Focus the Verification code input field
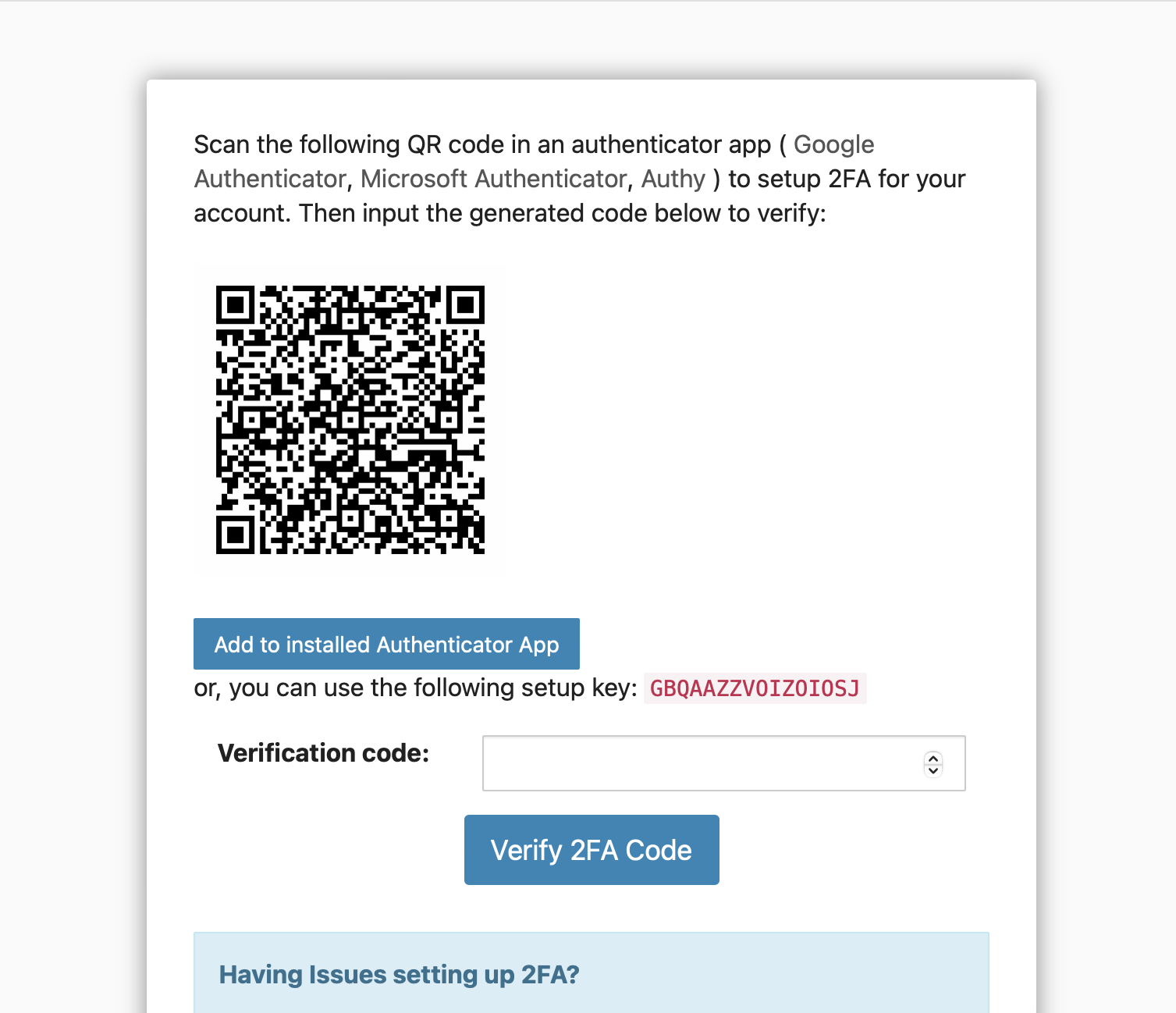Image resolution: width=1176 pixels, height=1013 pixels. click(x=723, y=763)
